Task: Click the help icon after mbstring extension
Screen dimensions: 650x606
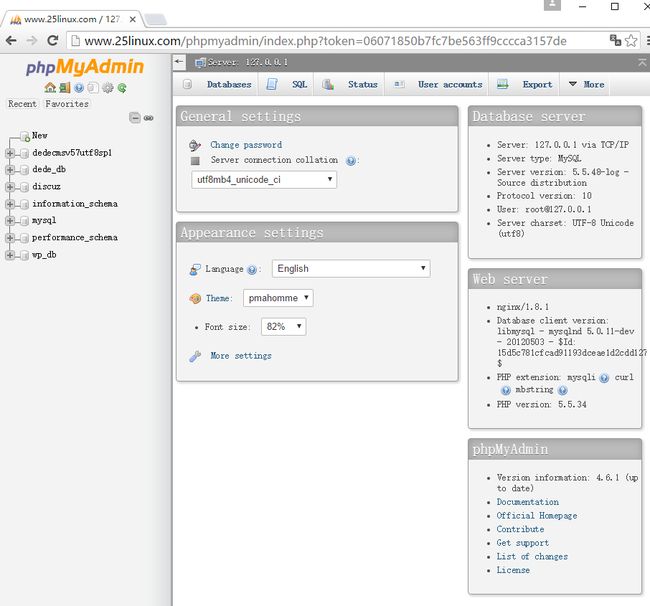Action: tap(563, 390)
